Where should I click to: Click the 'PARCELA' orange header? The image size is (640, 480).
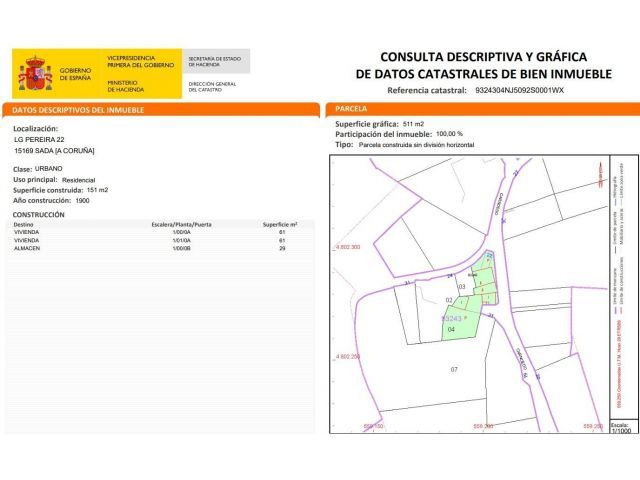pyautogui.click(x=351, y=109)
